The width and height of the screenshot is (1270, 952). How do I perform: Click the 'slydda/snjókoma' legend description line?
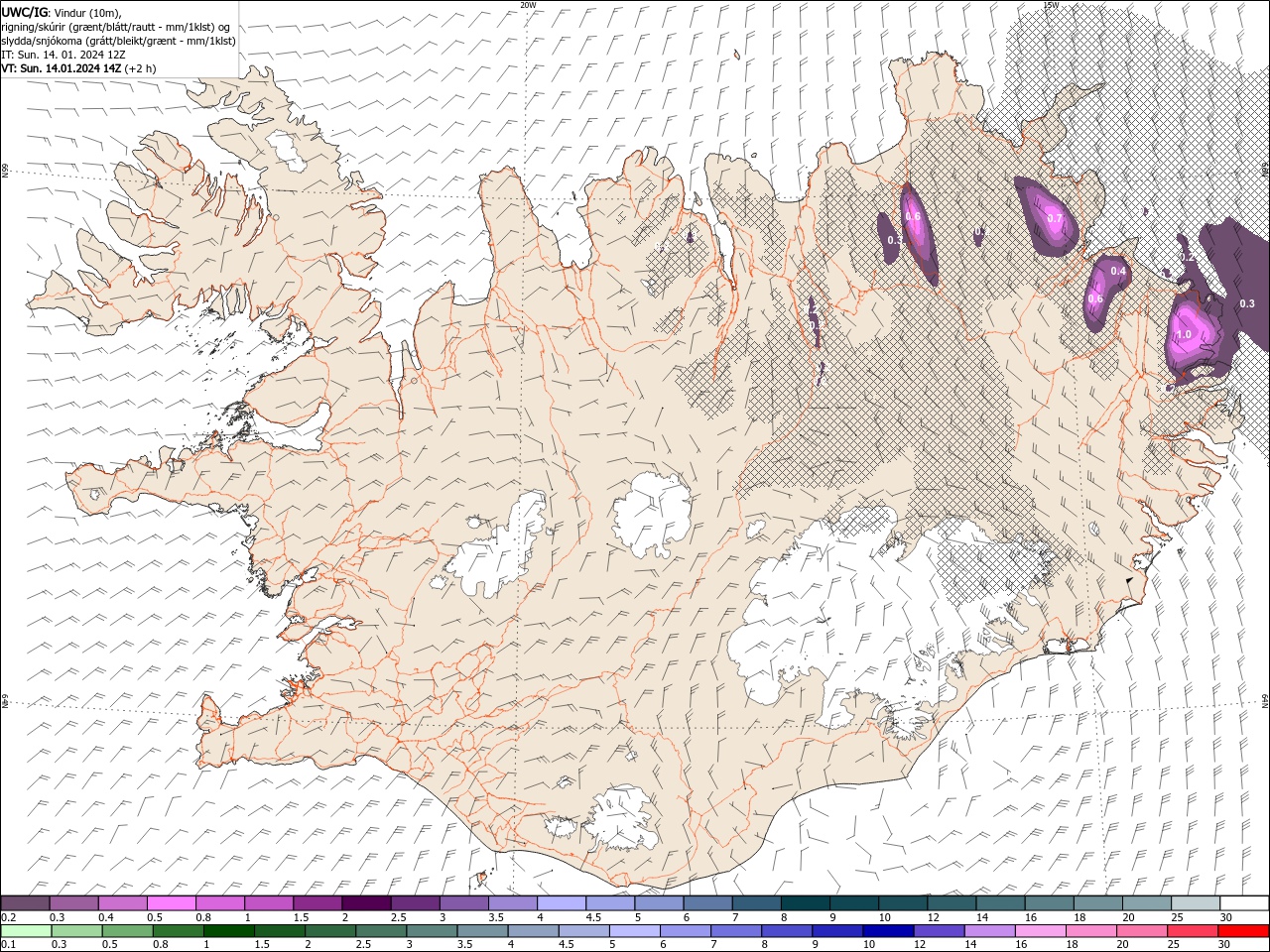point(118,41)
